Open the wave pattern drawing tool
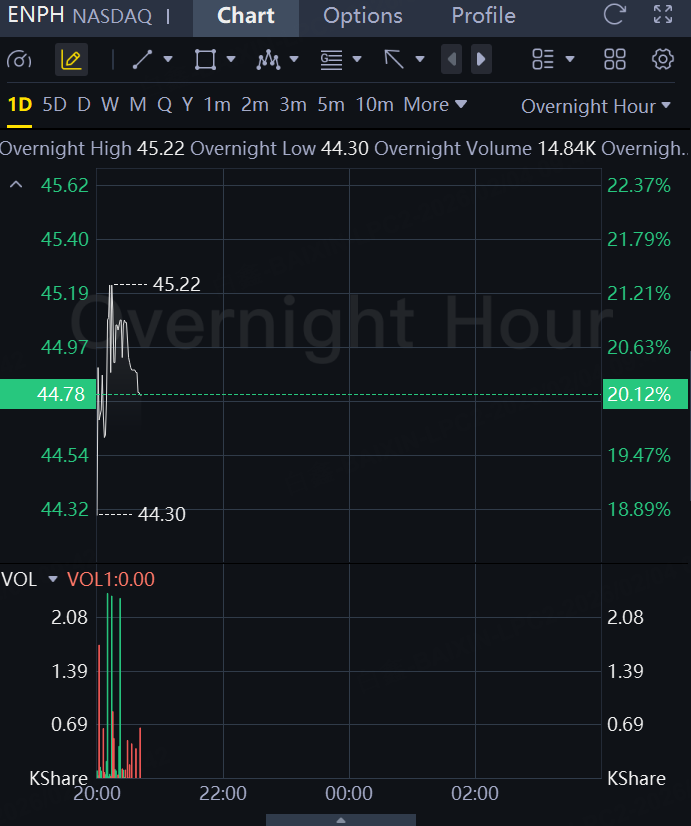Viewport: 691px width, 826px height. [x=268, y=60]
